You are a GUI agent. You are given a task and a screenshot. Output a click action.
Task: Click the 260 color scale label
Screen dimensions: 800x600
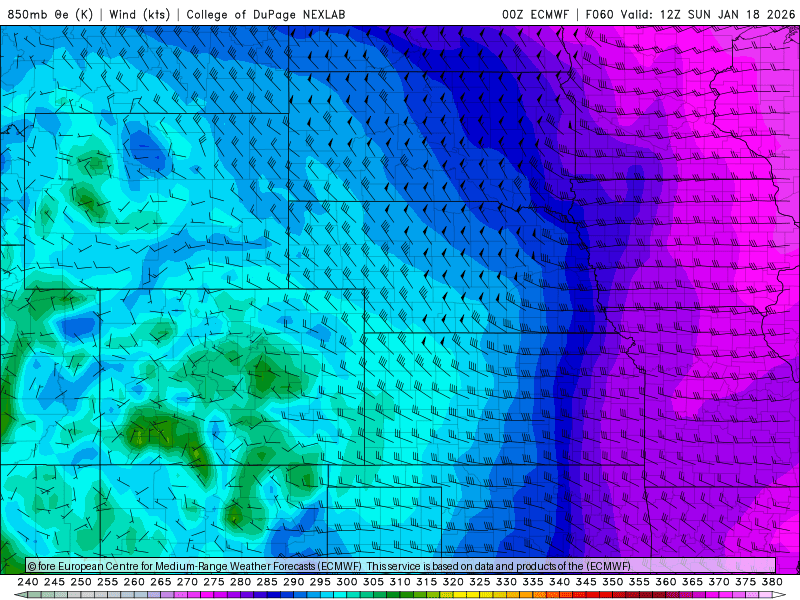[x=134, y=582]
